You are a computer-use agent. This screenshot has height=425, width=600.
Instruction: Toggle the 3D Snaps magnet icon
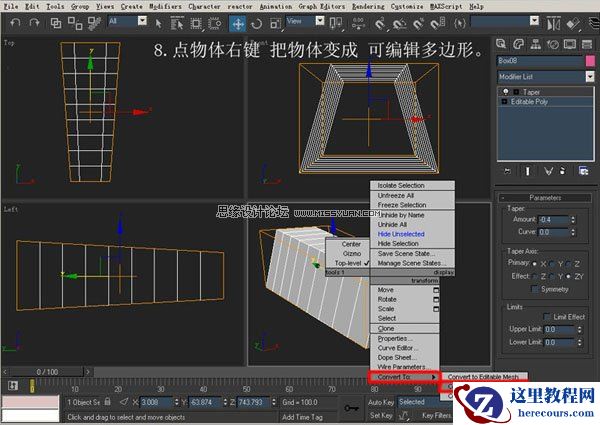point(379,24)
